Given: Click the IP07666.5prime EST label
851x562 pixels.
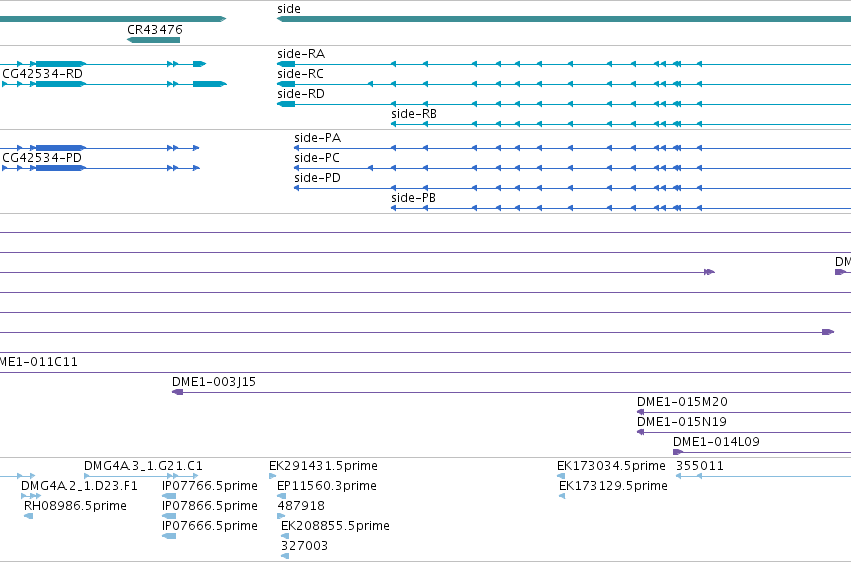Looking at the screenshot, I should point(209,526).
